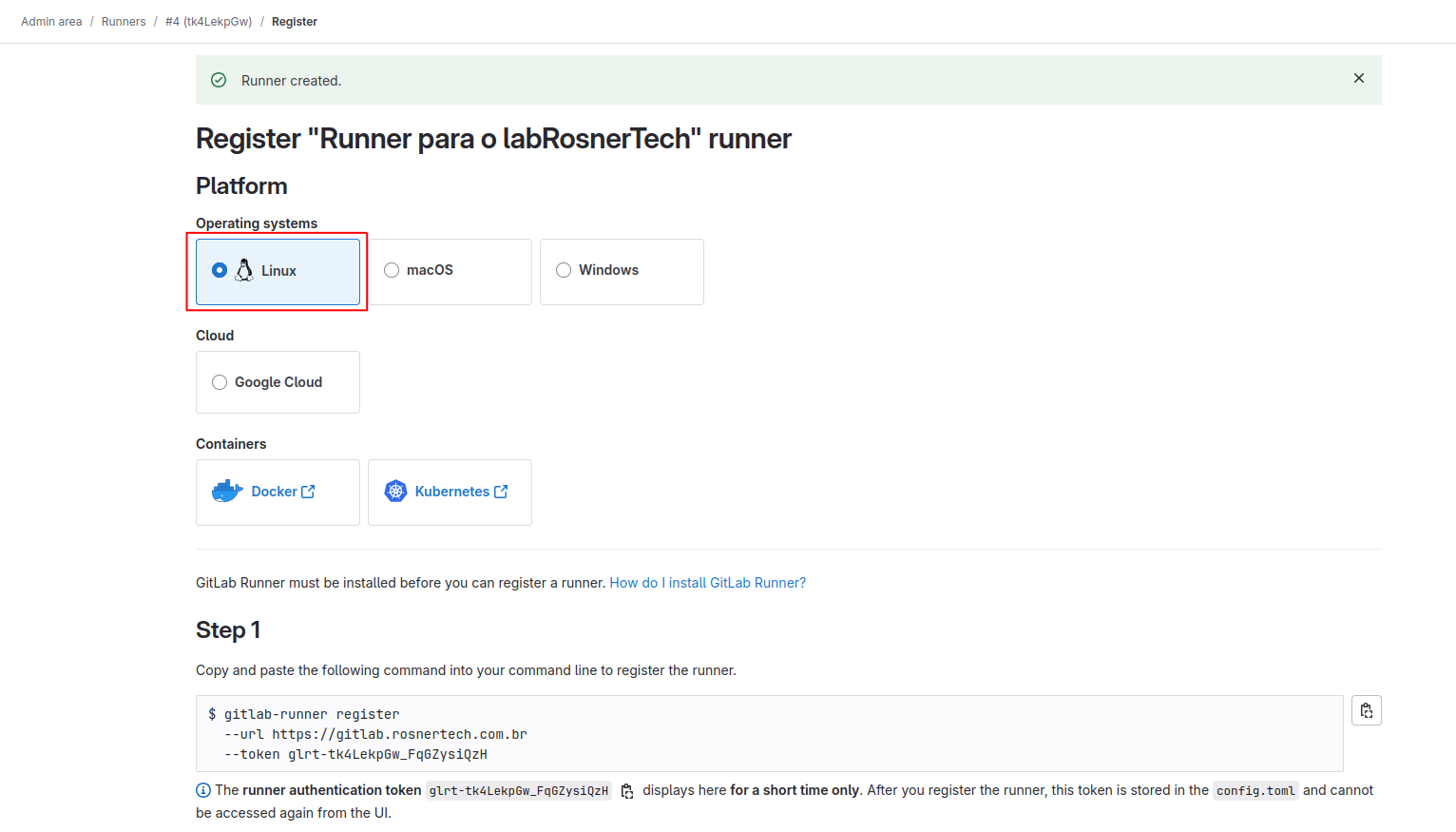Select the Linux radio button
Image resolution: width=1456 pixels, height=832 pixels.
click(220, 270)
